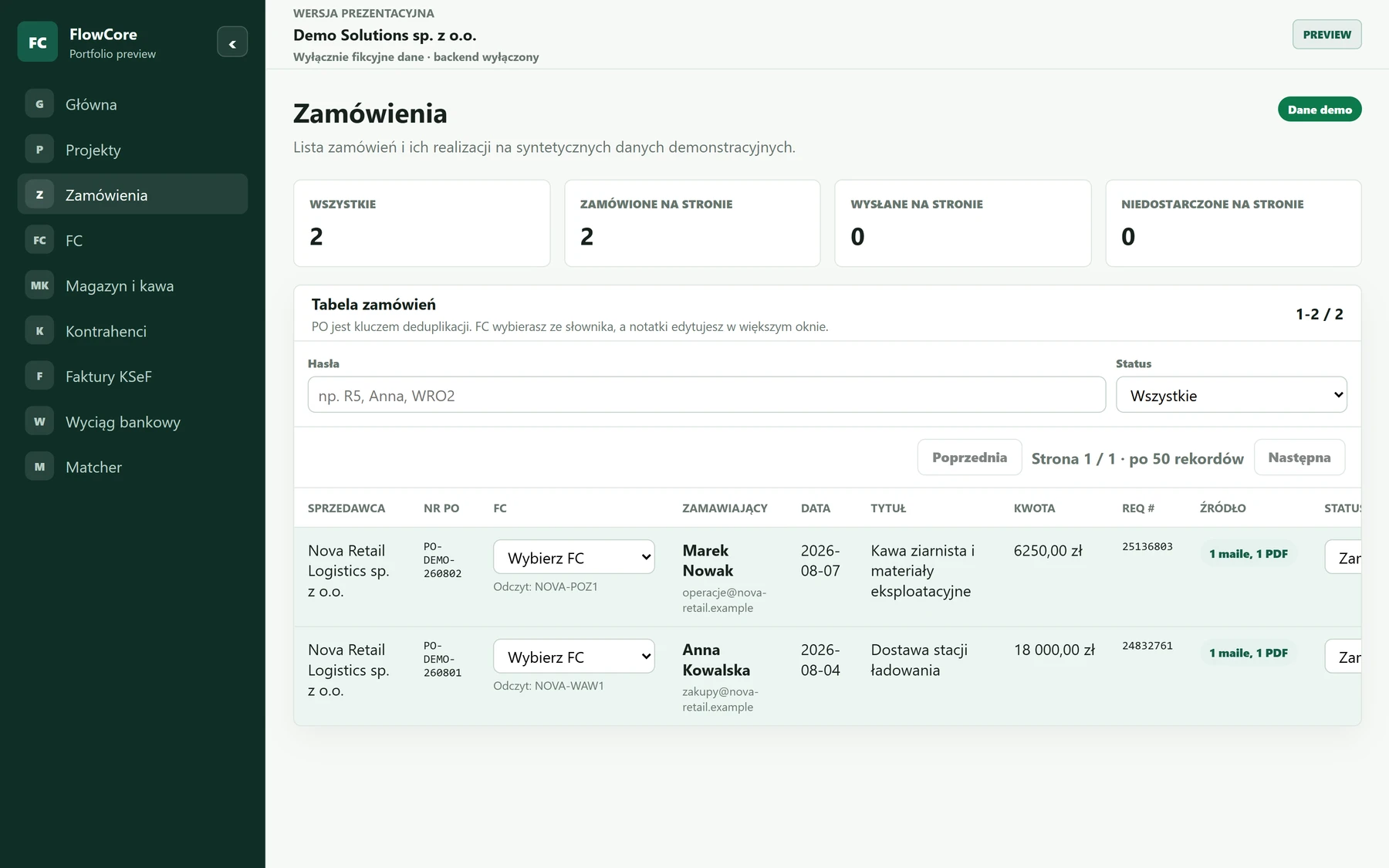Click the title Dostawa stacji ładowania
Image resolution: width=1389 pixels, height=868 pixels.
click(919, 660)
